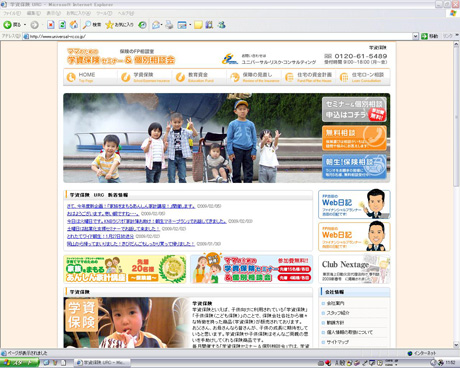
Task: Open the orange FP Web日記 banner
Action: click(354, 237)
